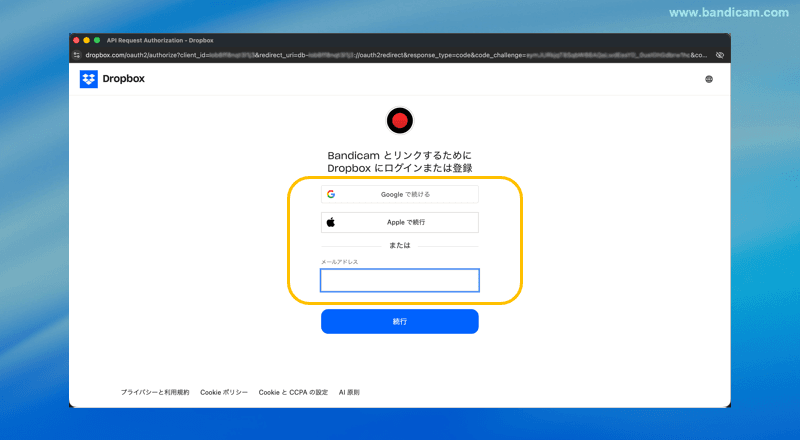
Task: Click the 'API Request Authorization - Dropbox' title
Action: (x=160, y=40)
